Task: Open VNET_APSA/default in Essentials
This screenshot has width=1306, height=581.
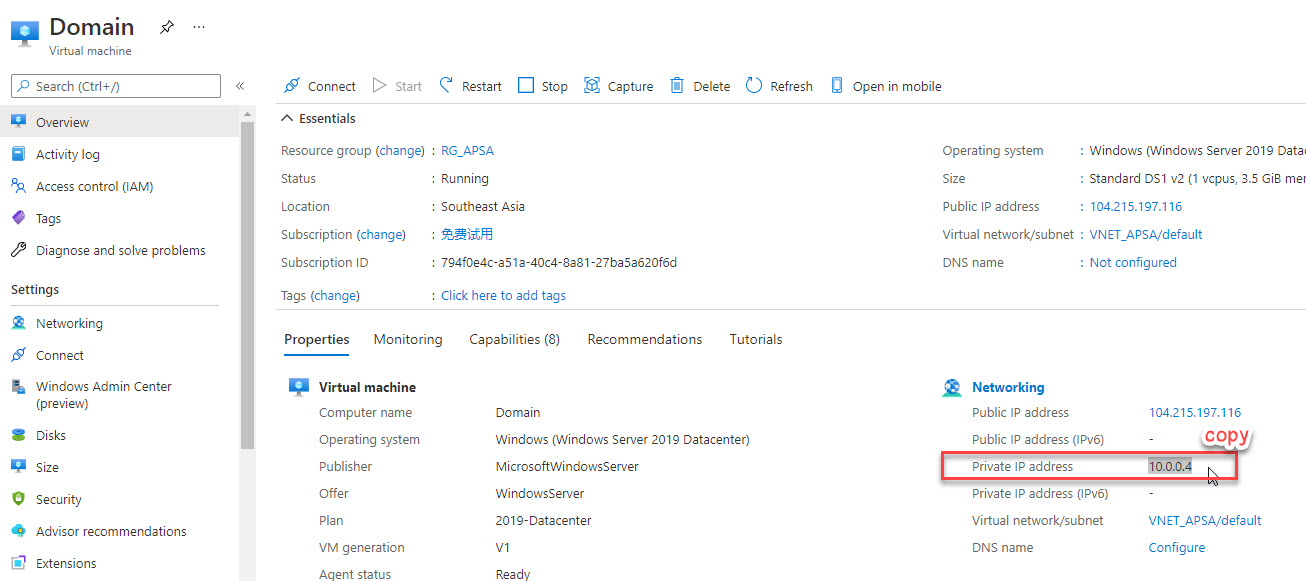Action: point(1145,235)
